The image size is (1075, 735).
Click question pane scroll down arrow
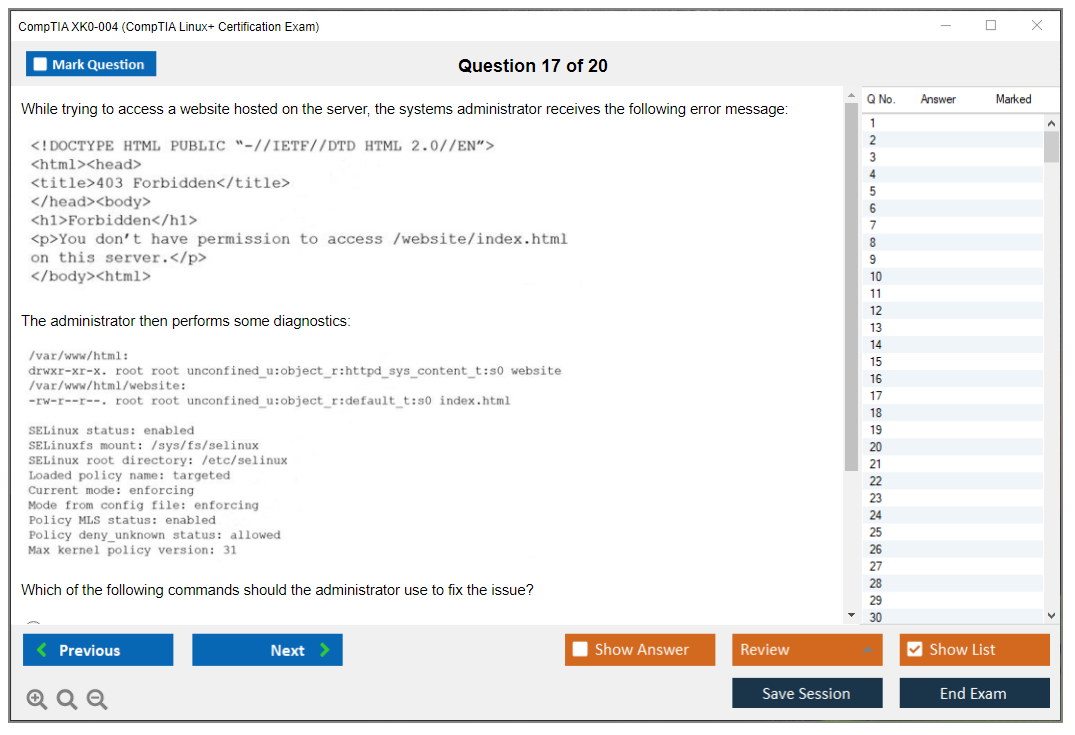click(851, 615)
